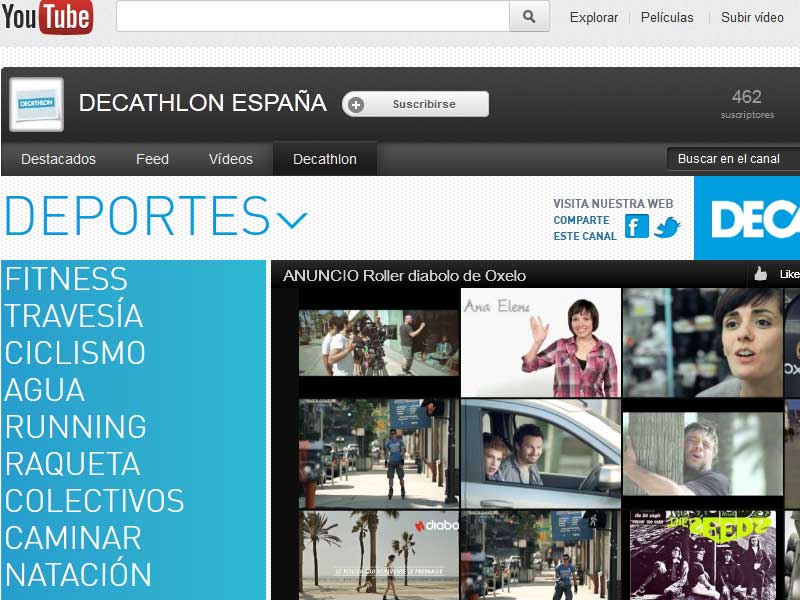Open the Películas link
The image size is (800, 600).
pyautogui.click(x=667, y=17)
